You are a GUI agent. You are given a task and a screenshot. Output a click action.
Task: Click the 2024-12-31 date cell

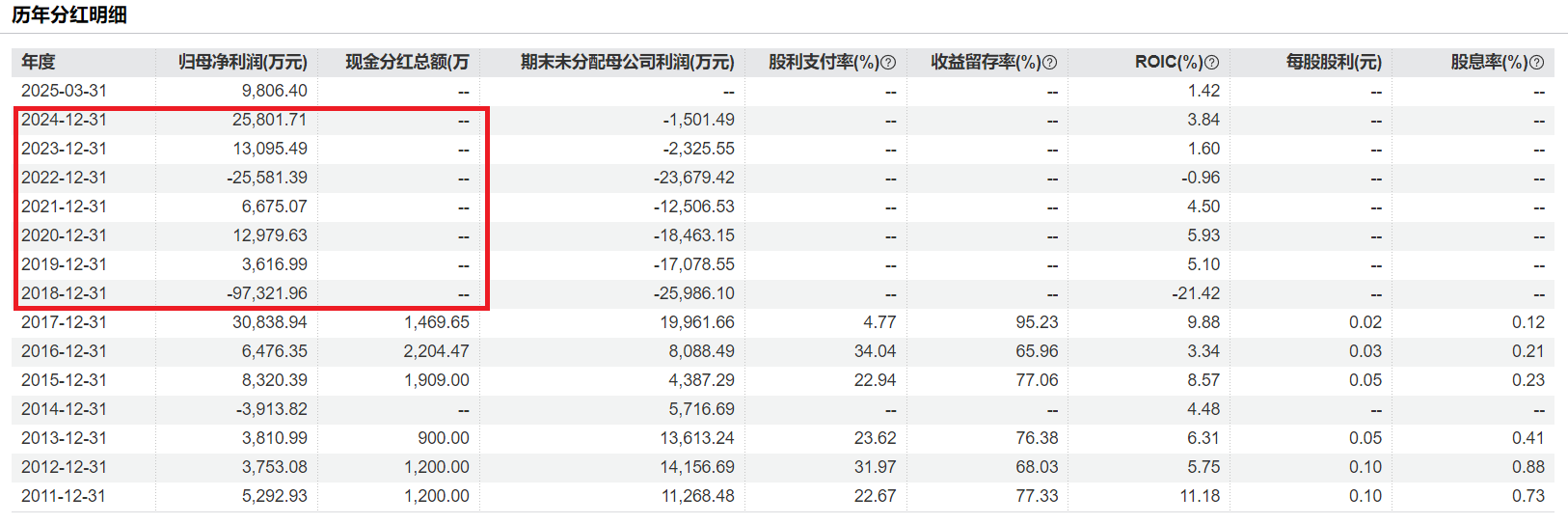click(x=65, y=120)
